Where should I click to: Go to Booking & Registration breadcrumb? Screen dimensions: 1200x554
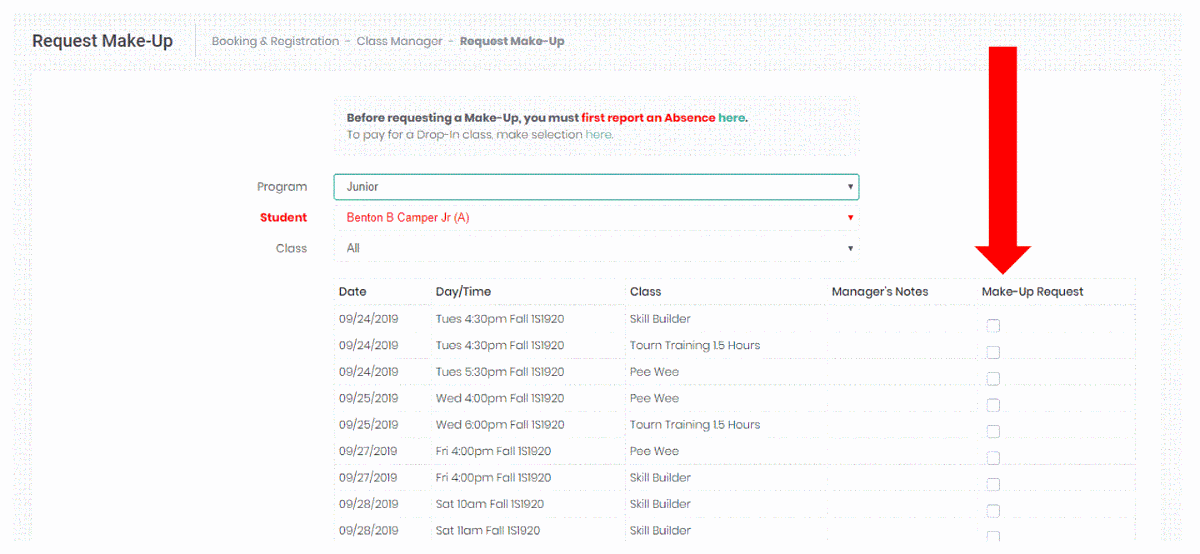[275, 41]
